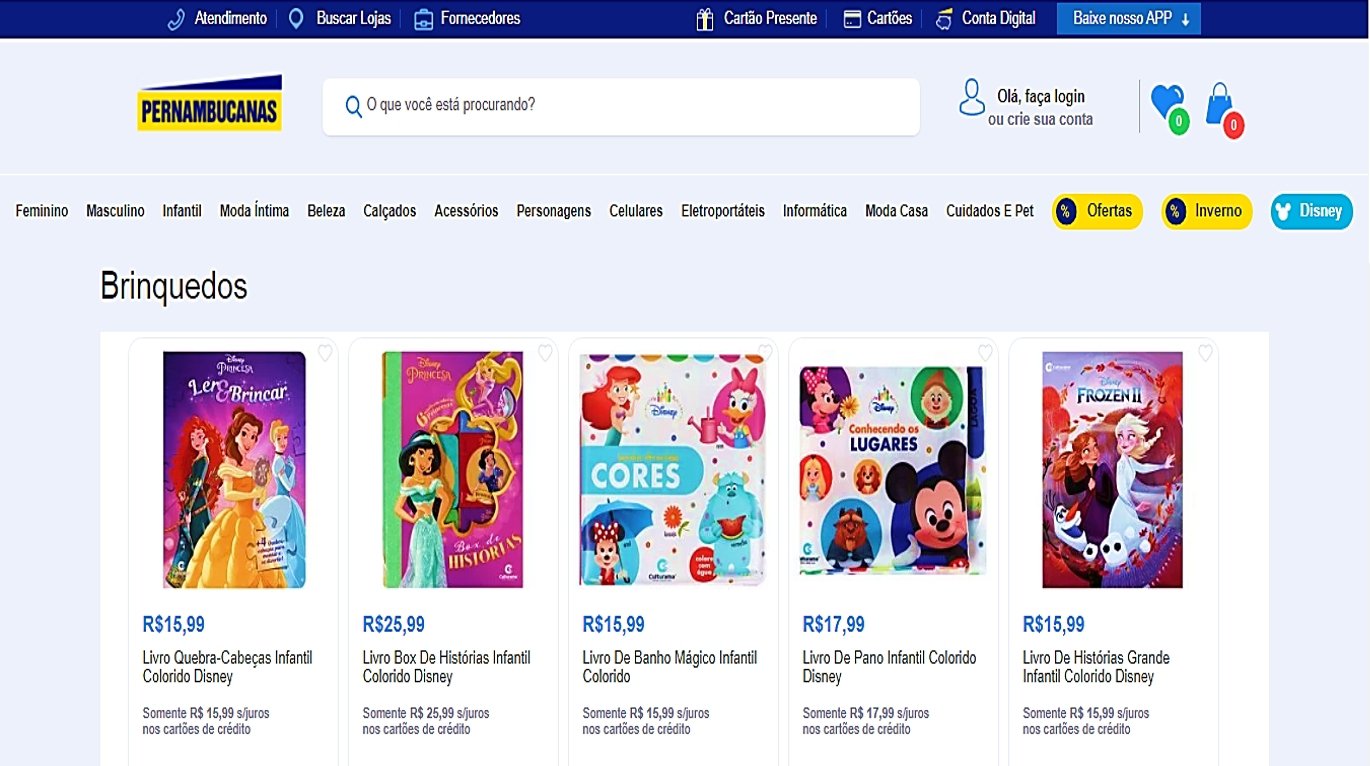Click the Pernambucanas logo
Viewport: 1370px width, 766px height.
tap(210, 103)
